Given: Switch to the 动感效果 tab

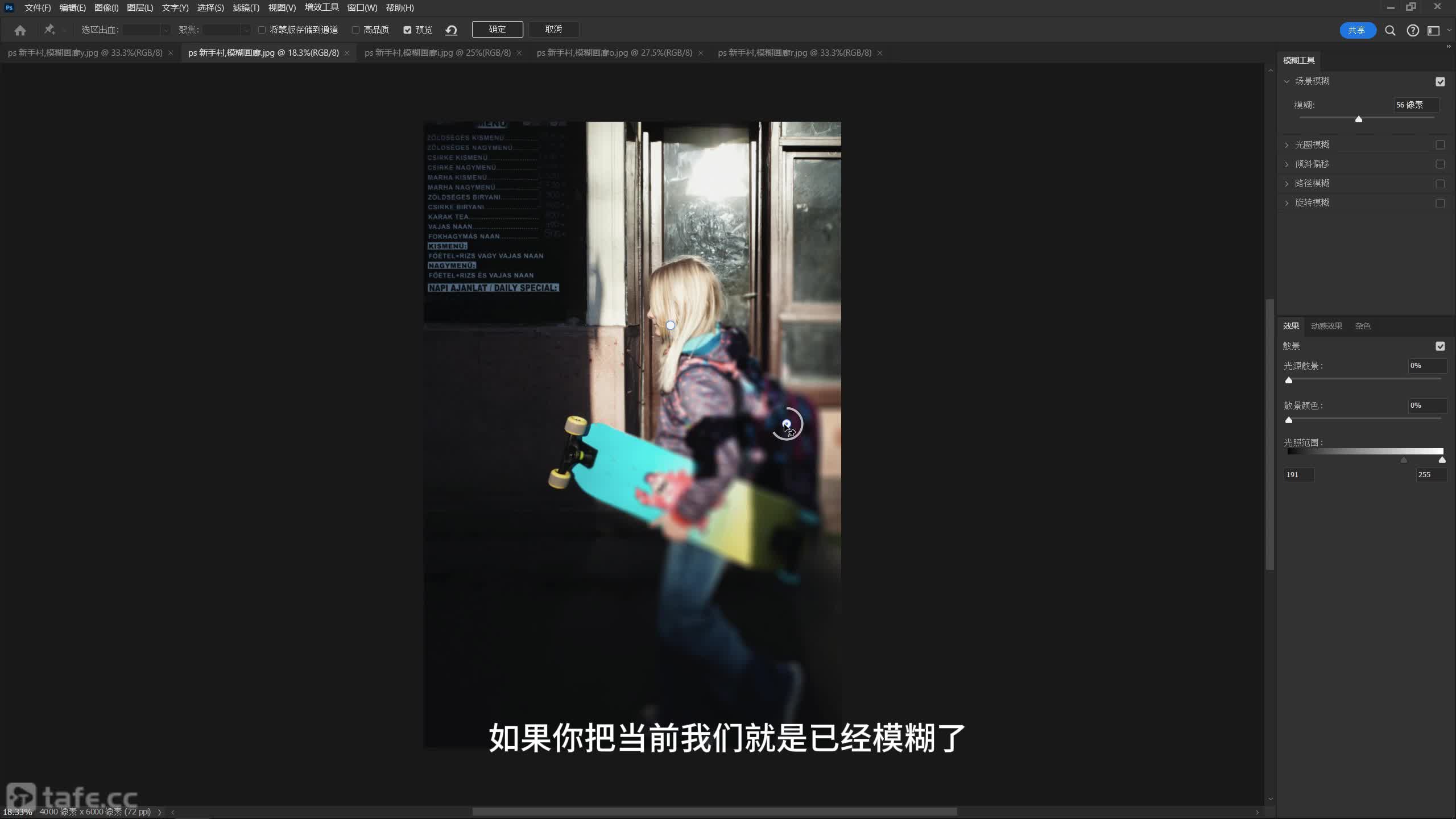Looking at the screenshot, I should click(x=1326, y=326).
